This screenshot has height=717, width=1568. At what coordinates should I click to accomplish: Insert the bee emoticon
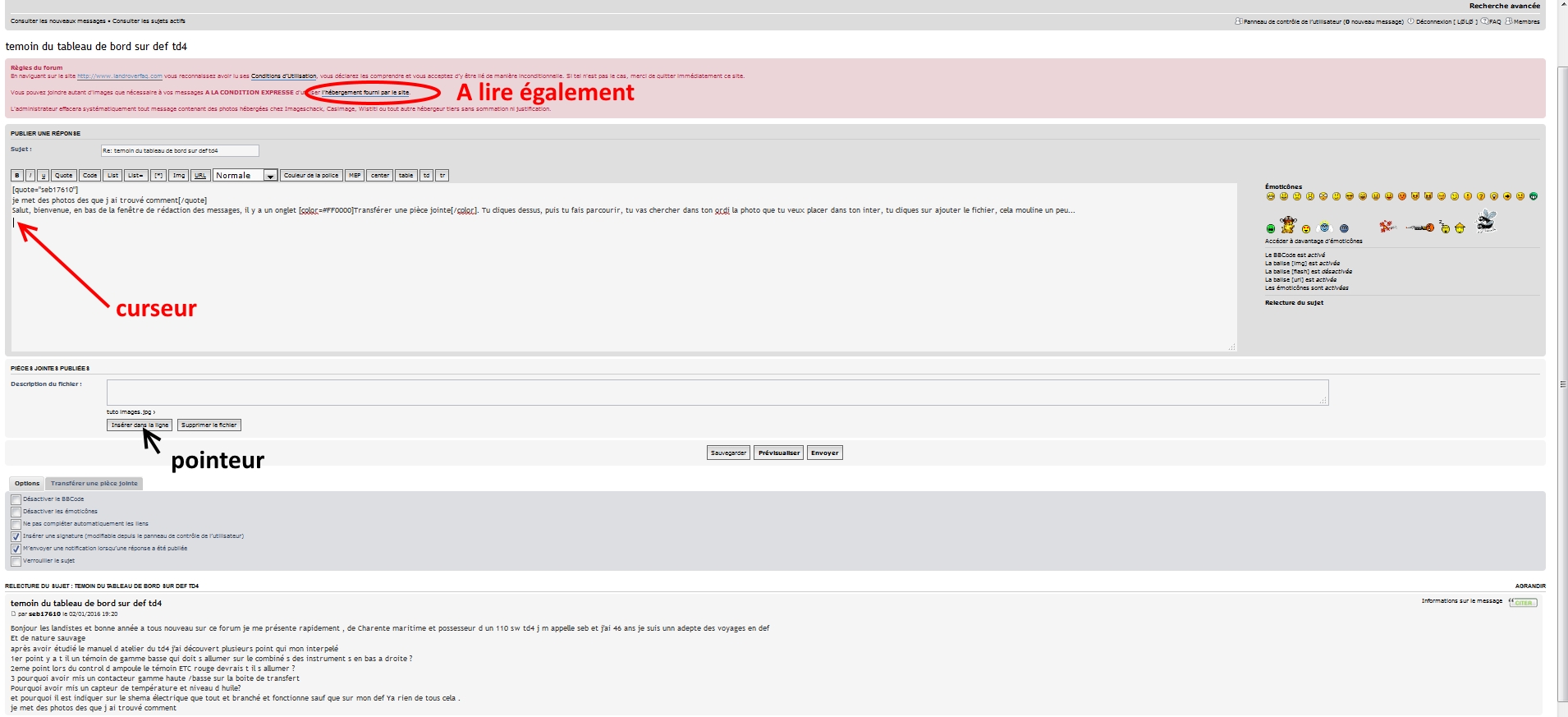(1486, 221)
